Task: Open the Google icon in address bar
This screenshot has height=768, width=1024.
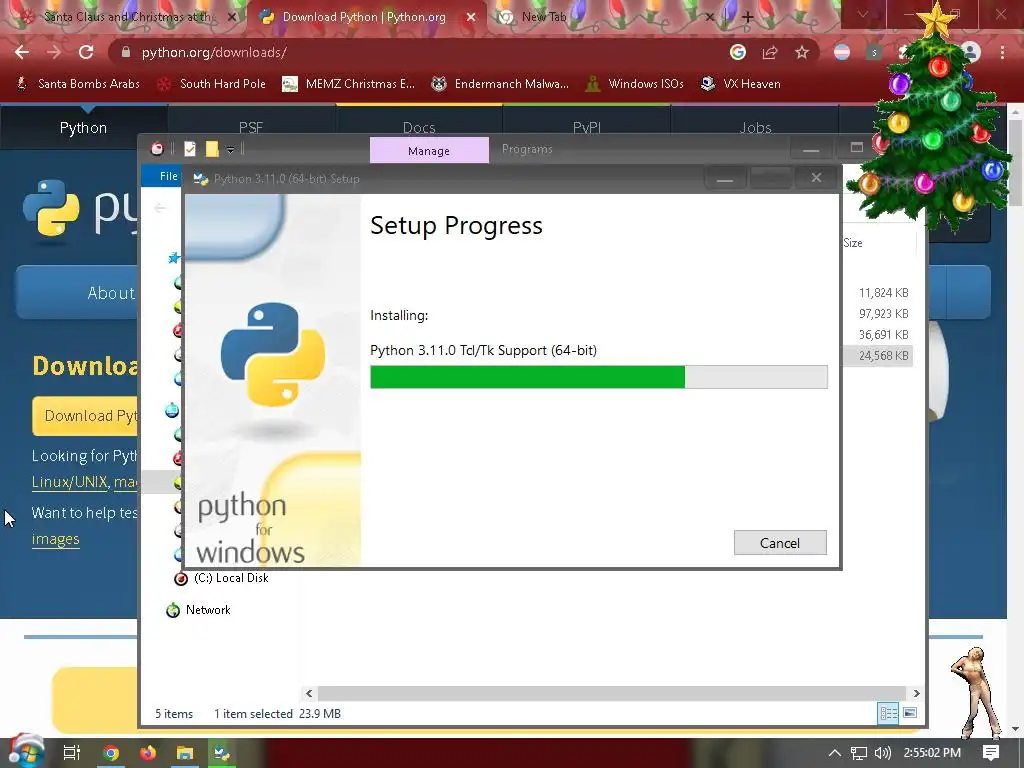Action: 738,52
